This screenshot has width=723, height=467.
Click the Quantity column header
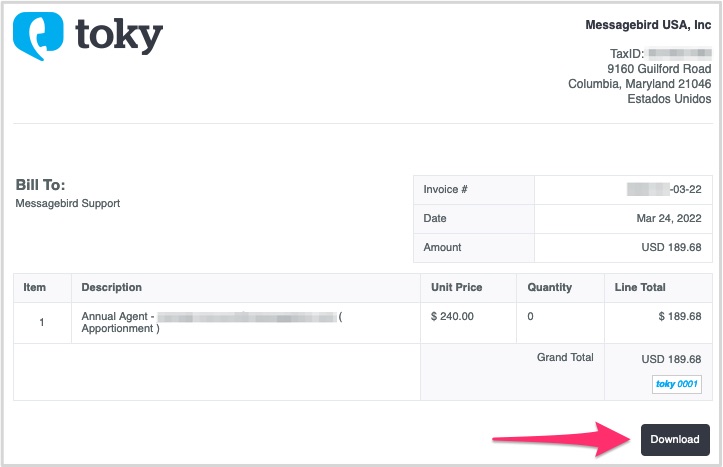pyautogui.click(x=550, y=288)
